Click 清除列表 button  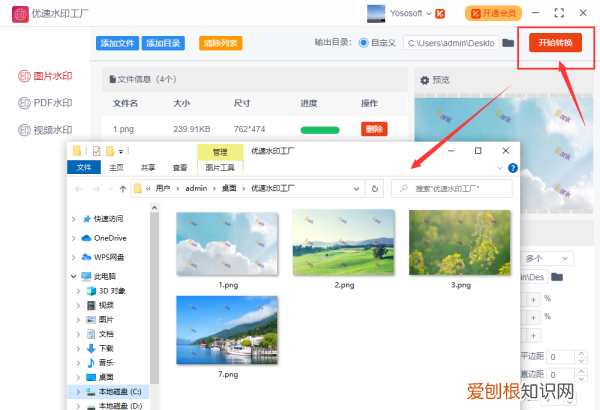(220, 43)
